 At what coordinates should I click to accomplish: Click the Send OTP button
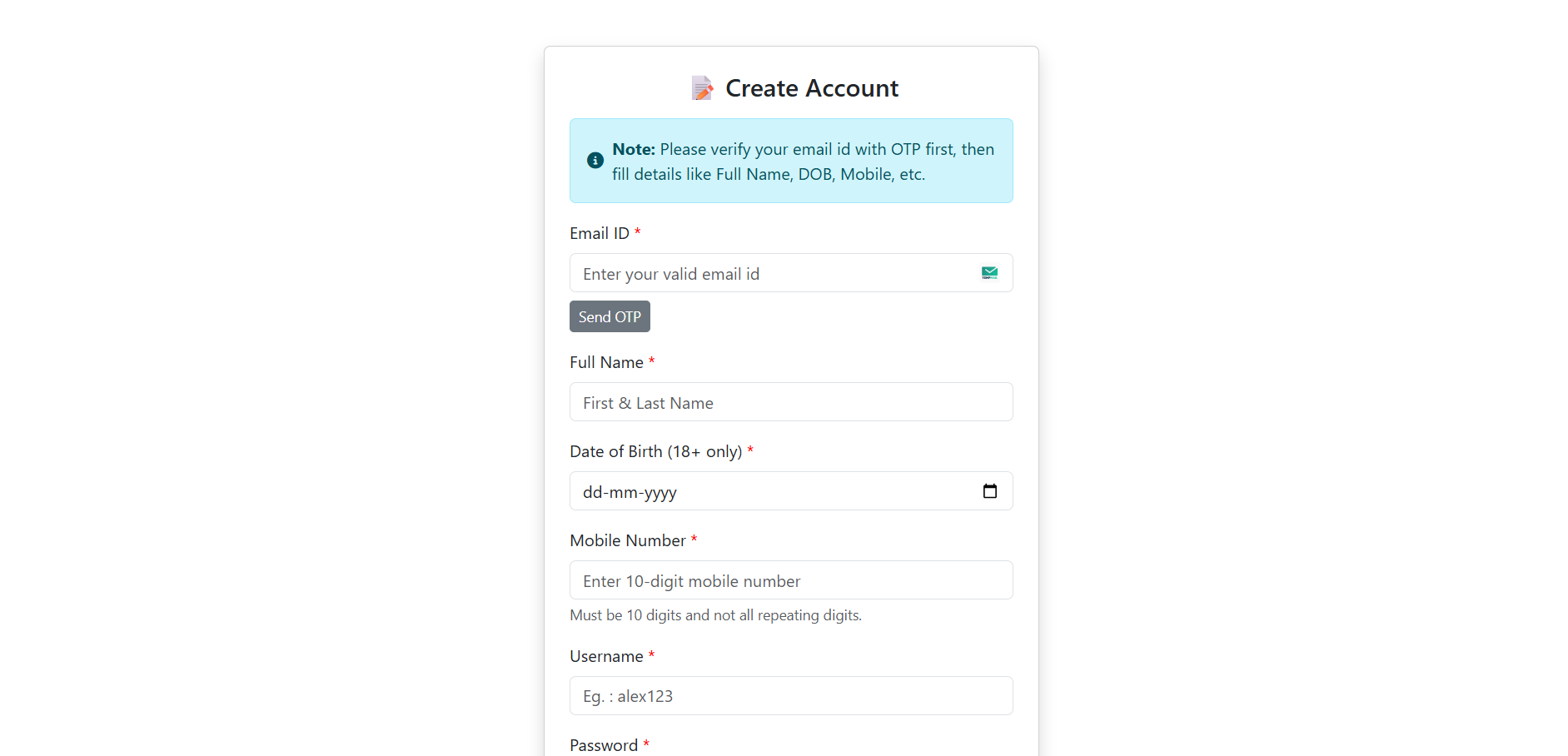(610, 316)
